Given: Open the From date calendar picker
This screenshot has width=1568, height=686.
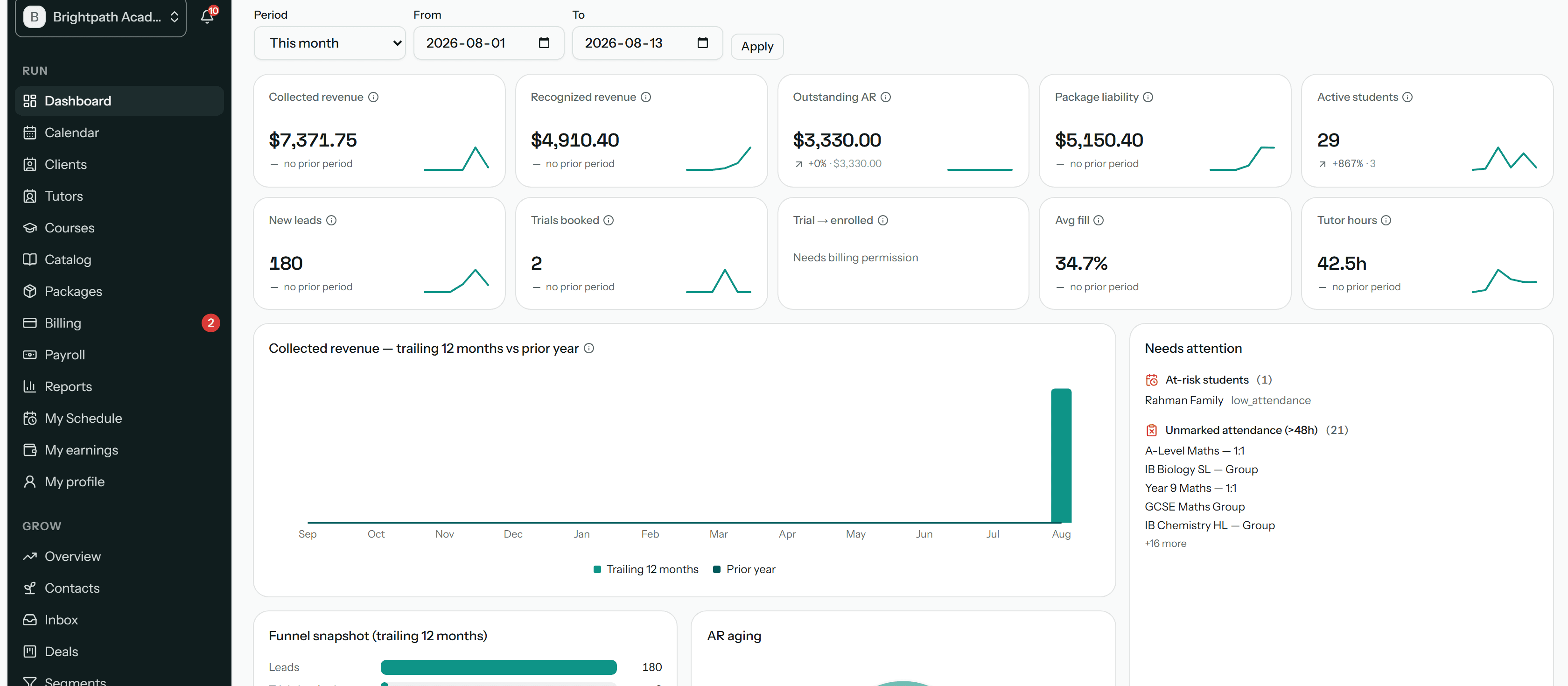Looking at the screenshot, I should point(544,42).
